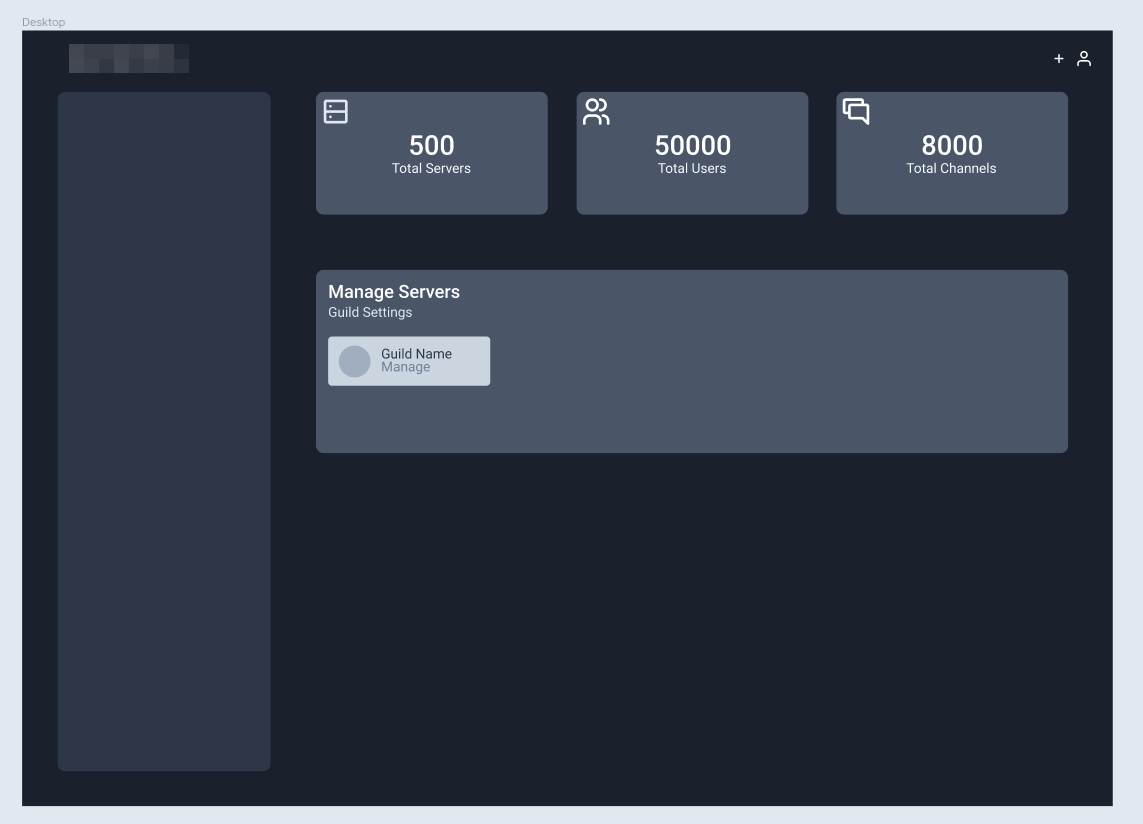
Task: Select the guild avatar circle
Action: pos(355,361)
